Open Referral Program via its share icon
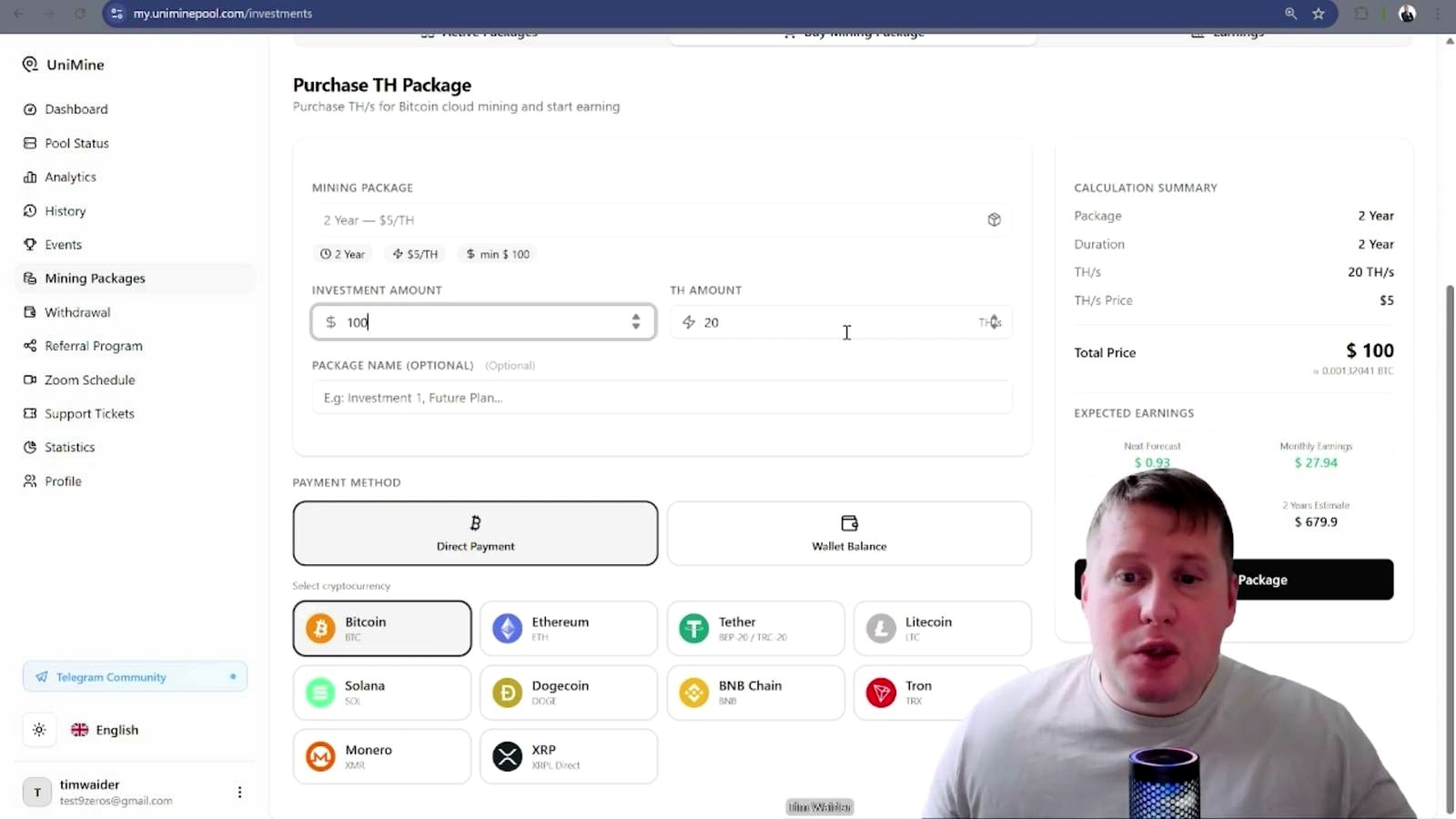This screenshot has height=819, width=1456. point(30,346)
